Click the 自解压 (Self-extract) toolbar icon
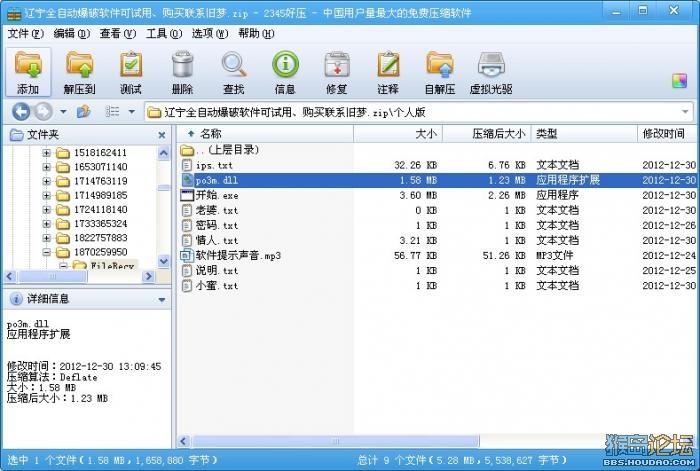 [440, 72]
